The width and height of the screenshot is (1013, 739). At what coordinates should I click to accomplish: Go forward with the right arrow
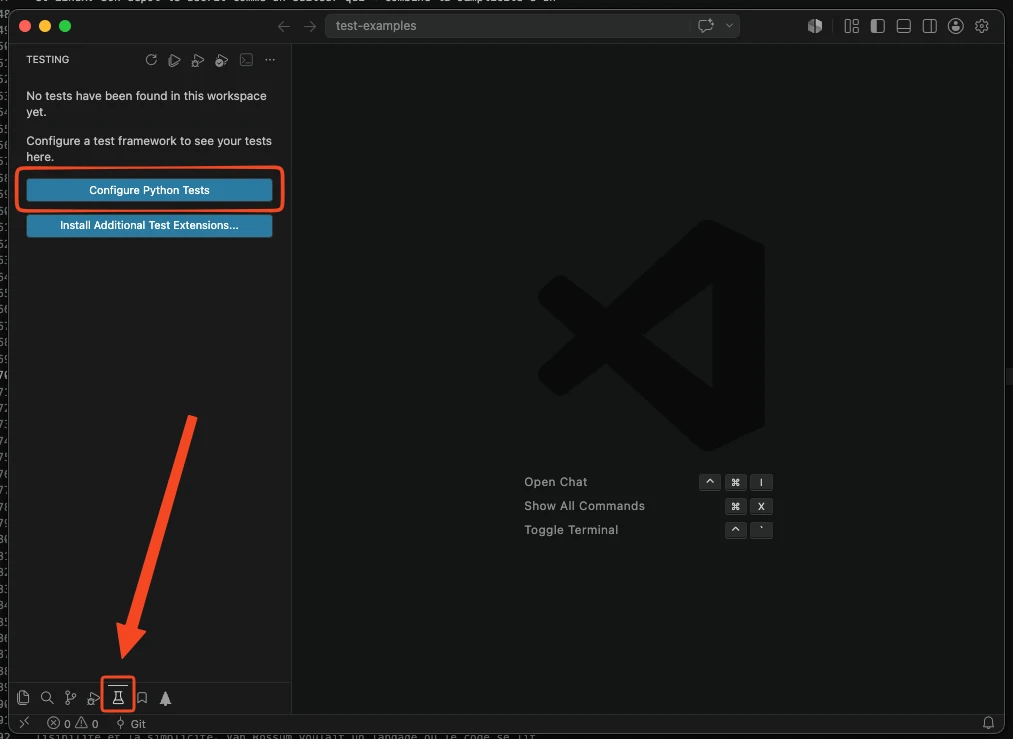click(310, 26)
